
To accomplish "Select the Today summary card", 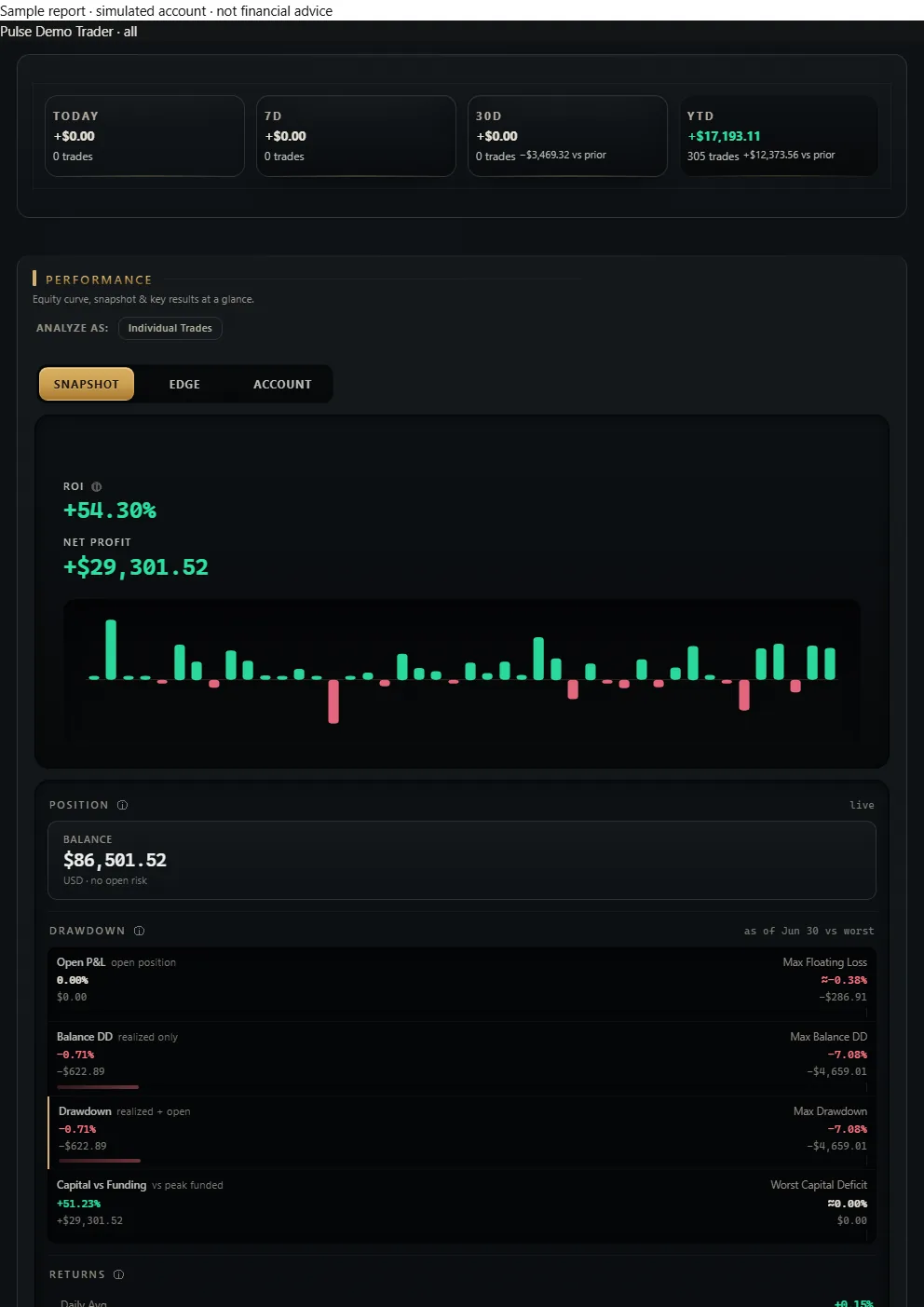I will [x=144, y=136].
